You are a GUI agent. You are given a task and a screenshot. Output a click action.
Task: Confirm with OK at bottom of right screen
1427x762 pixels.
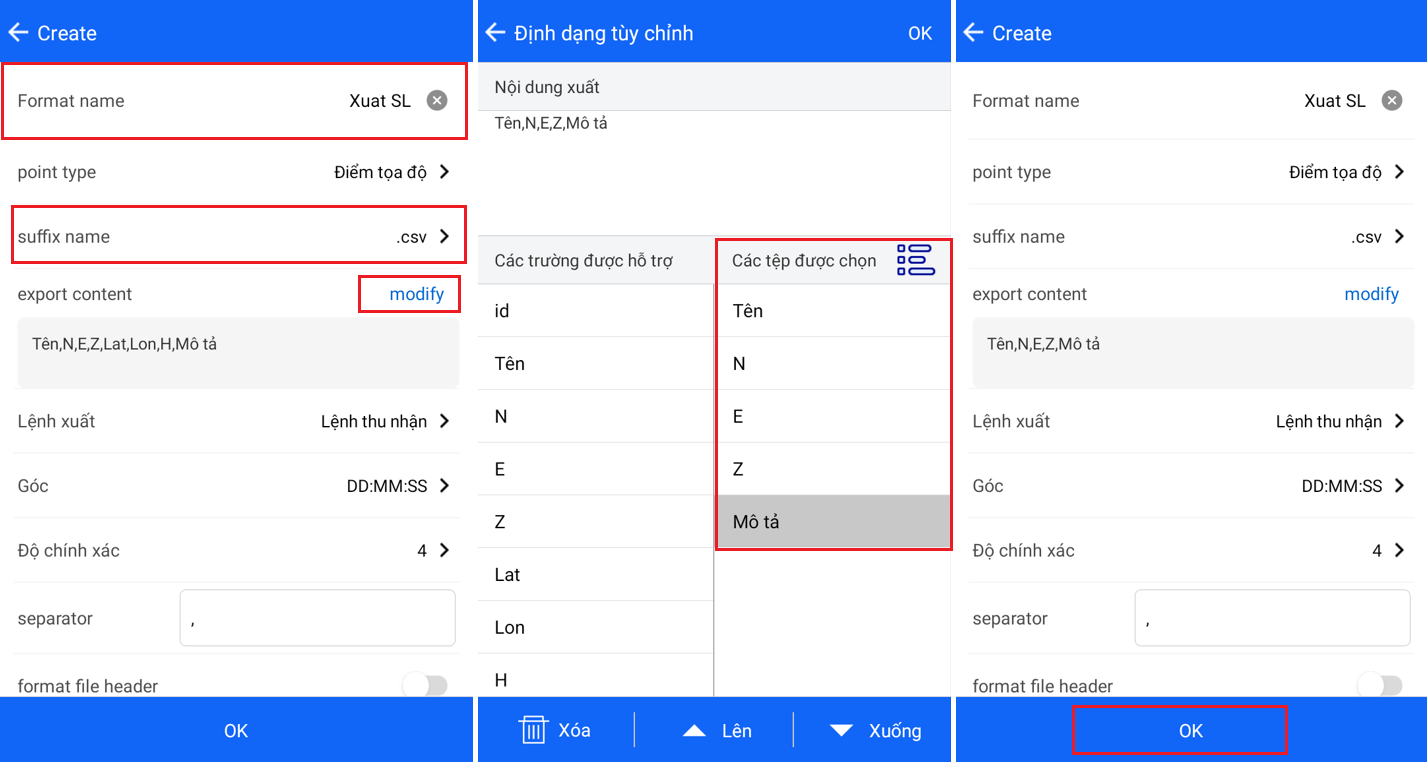click(x=1191, y=730)
